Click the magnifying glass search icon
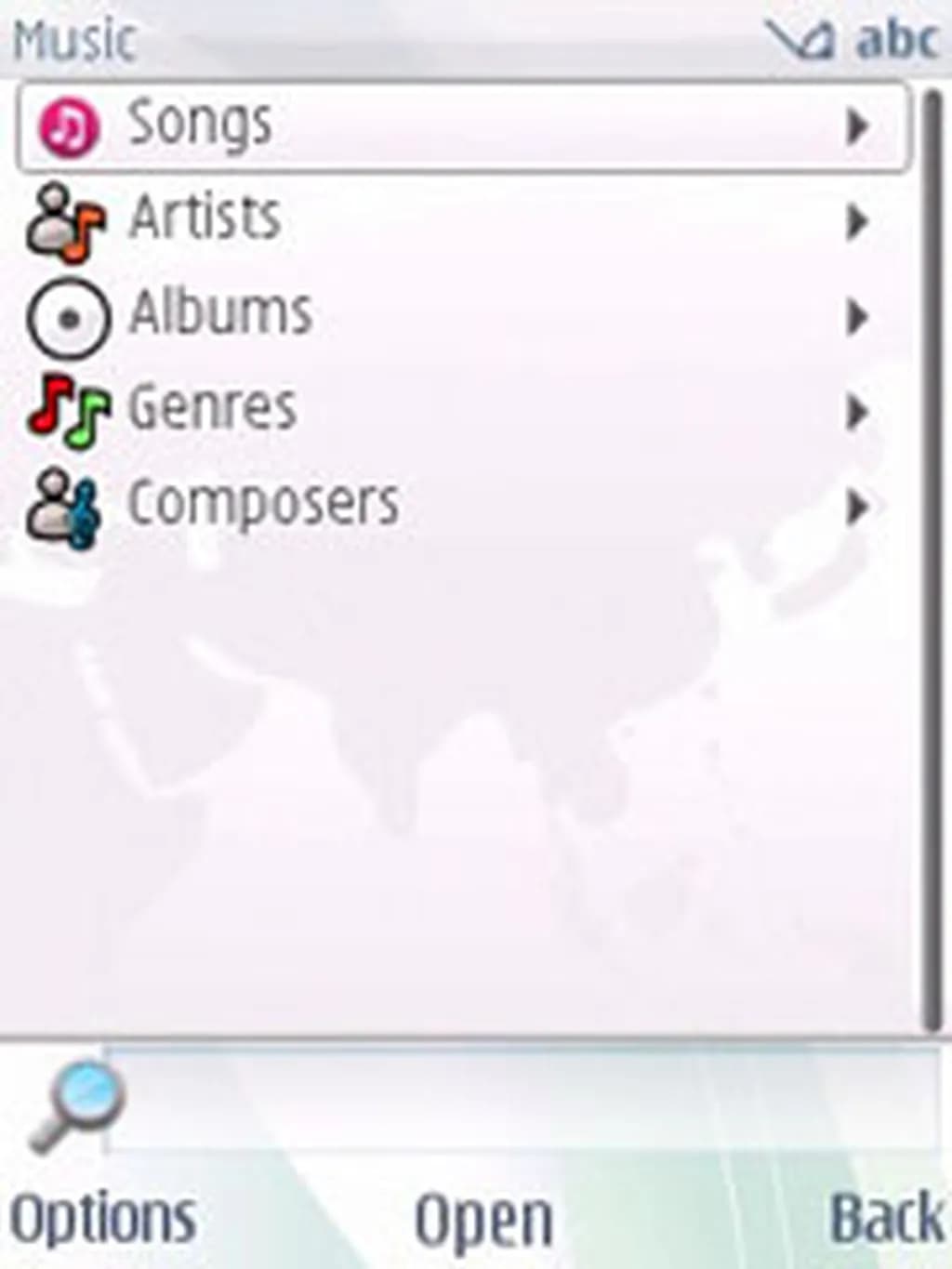 coord(75,1106)
